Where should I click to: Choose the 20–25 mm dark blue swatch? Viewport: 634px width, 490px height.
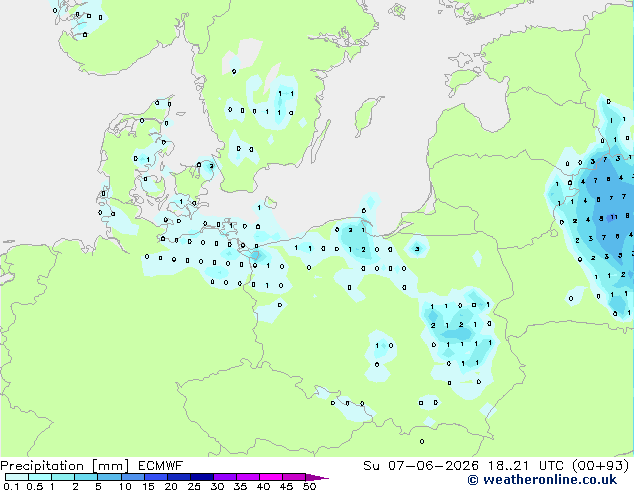click(178, 477)
